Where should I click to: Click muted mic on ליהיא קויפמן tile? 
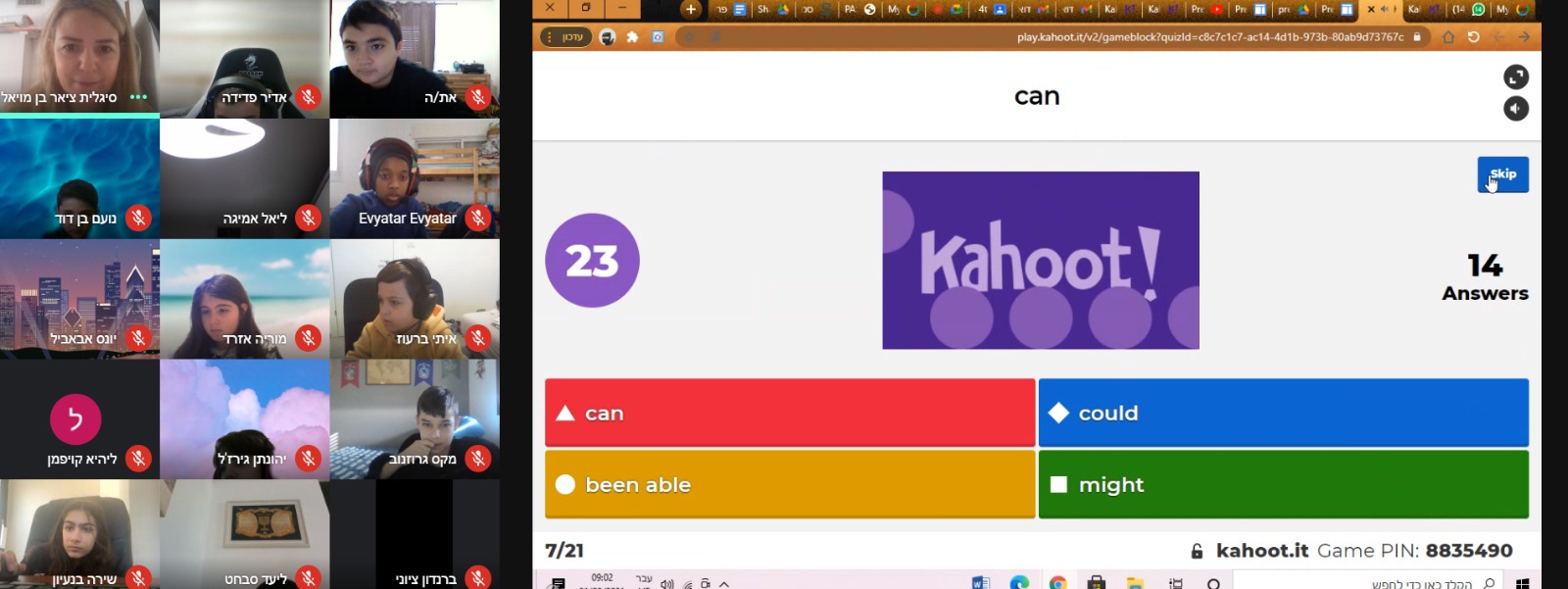pos(138,459)
